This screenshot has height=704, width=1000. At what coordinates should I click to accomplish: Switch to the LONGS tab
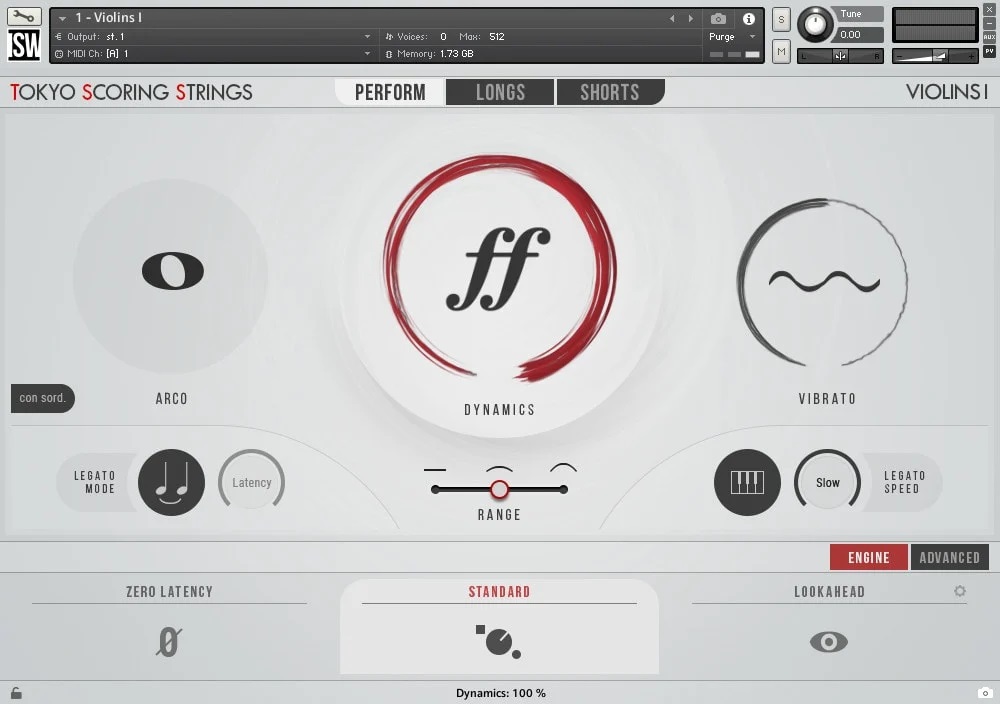(500, 92)
